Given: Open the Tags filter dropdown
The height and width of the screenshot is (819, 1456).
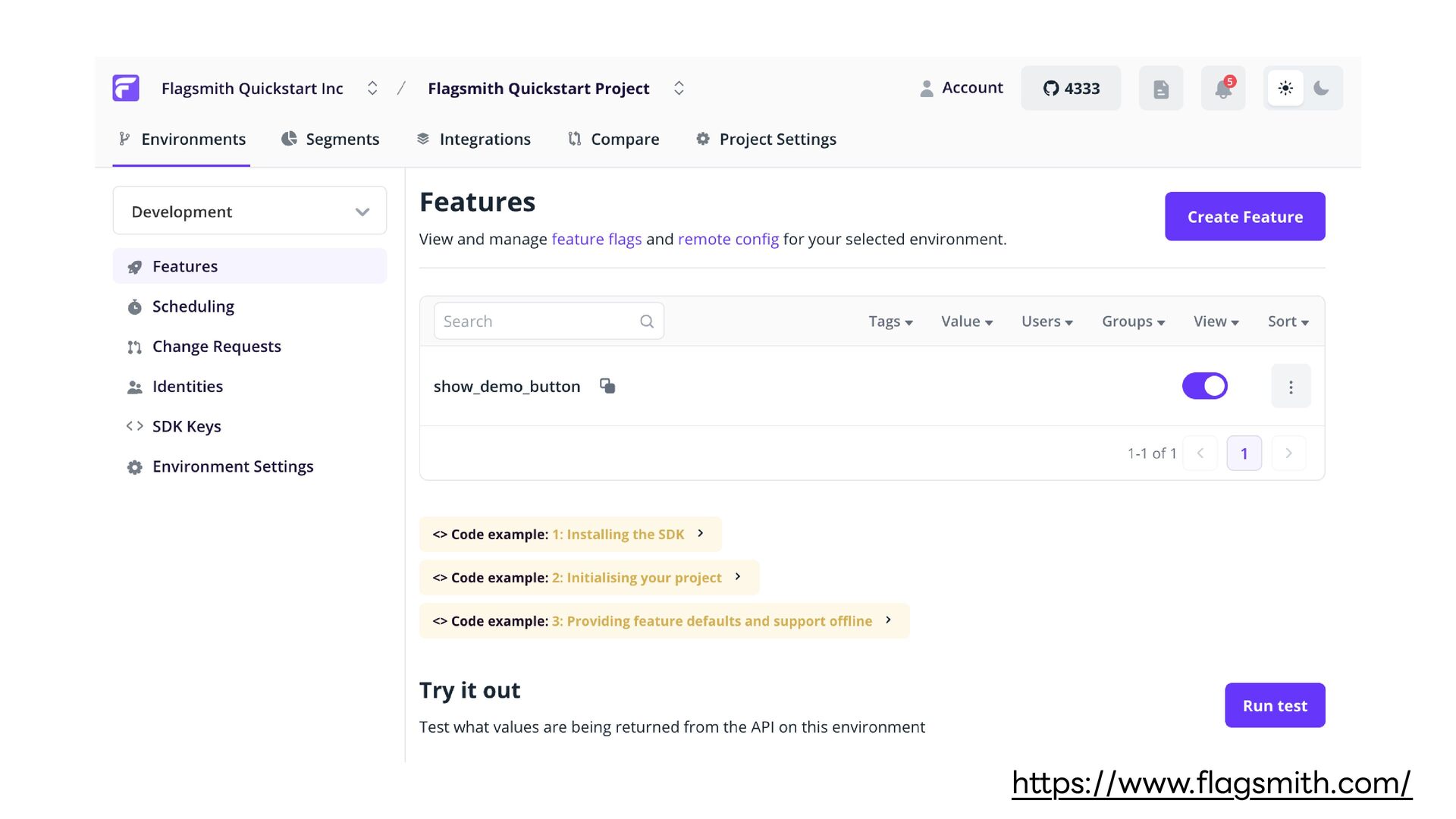Looking at the screenshot, I should (890, 322).
